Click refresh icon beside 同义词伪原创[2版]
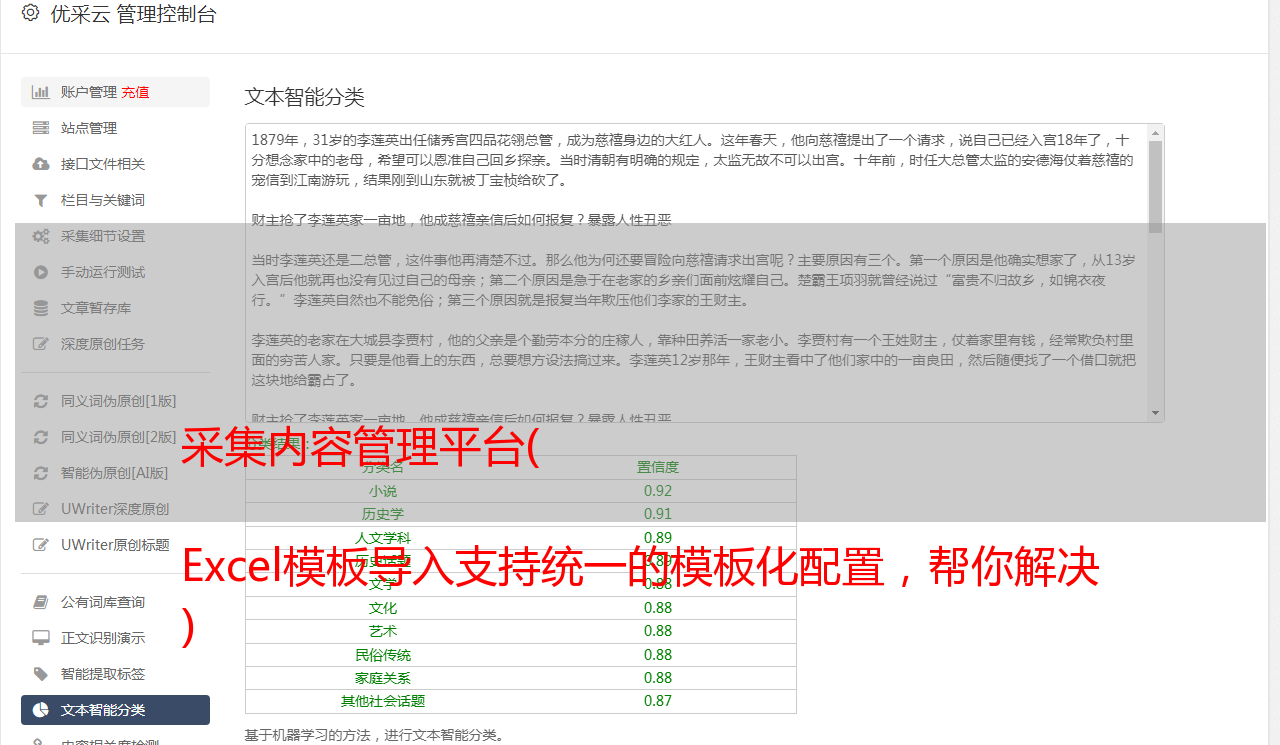This screenshot has height=745, width=1280. pos(41,437)
